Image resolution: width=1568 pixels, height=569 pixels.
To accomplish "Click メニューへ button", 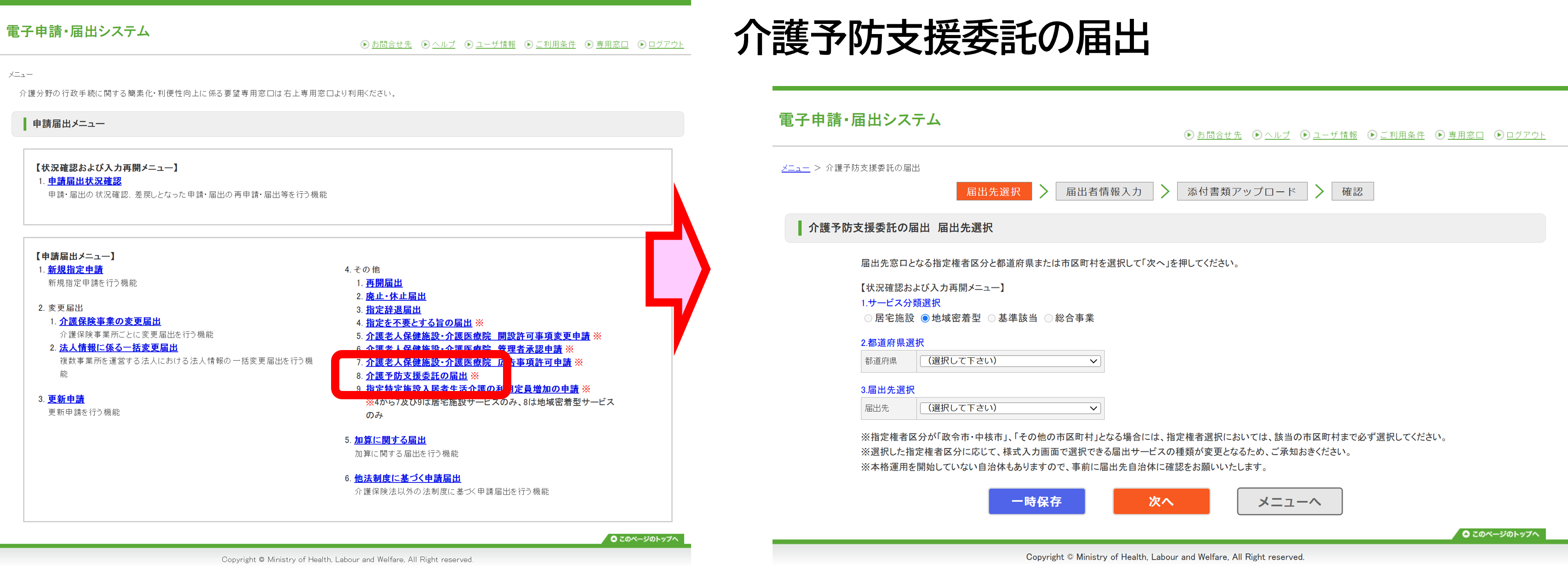I will (1289, 501).
